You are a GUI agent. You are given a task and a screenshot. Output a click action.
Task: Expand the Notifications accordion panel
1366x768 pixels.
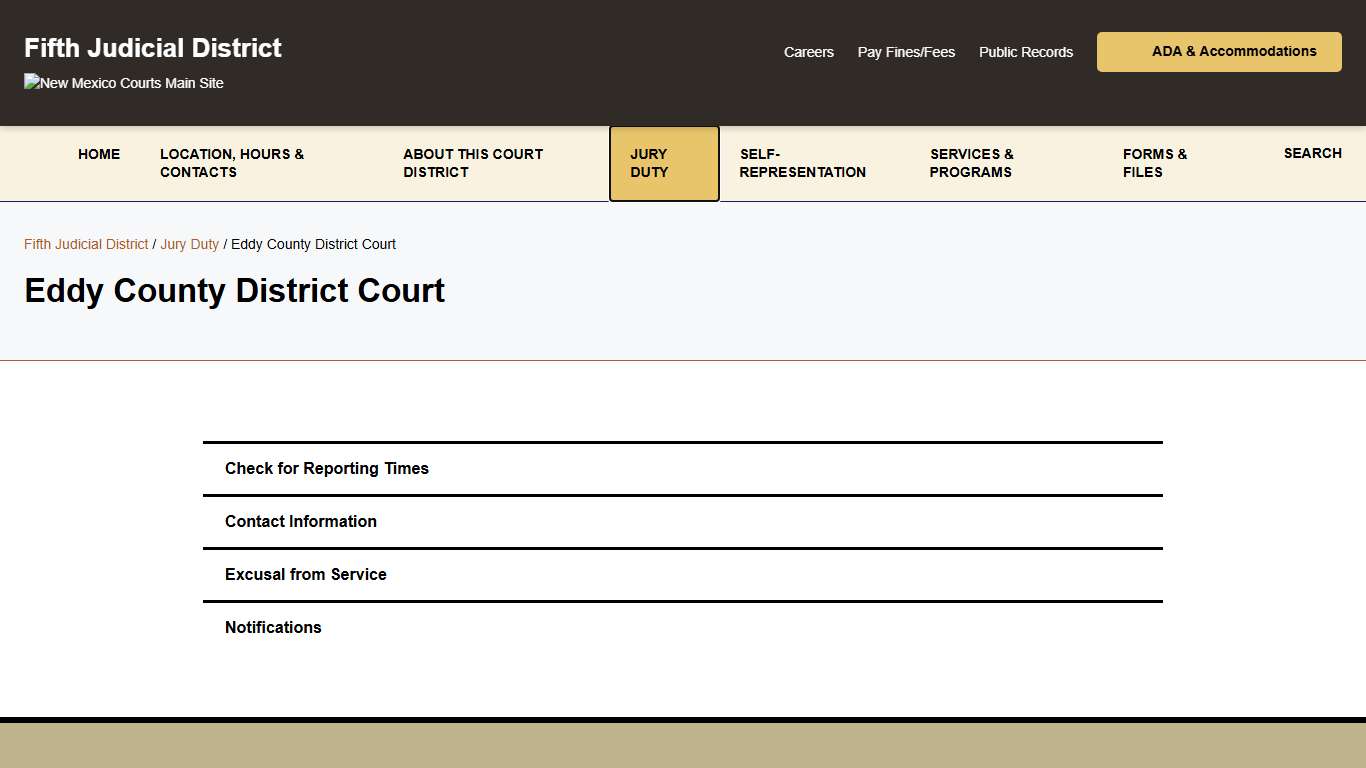click(273, 627)
